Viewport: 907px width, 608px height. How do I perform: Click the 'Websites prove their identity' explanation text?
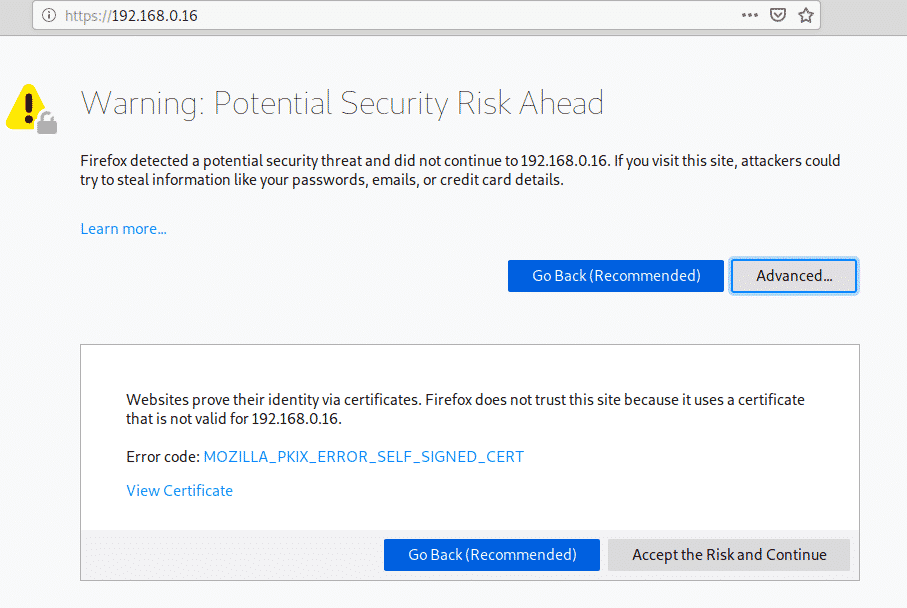465,409
